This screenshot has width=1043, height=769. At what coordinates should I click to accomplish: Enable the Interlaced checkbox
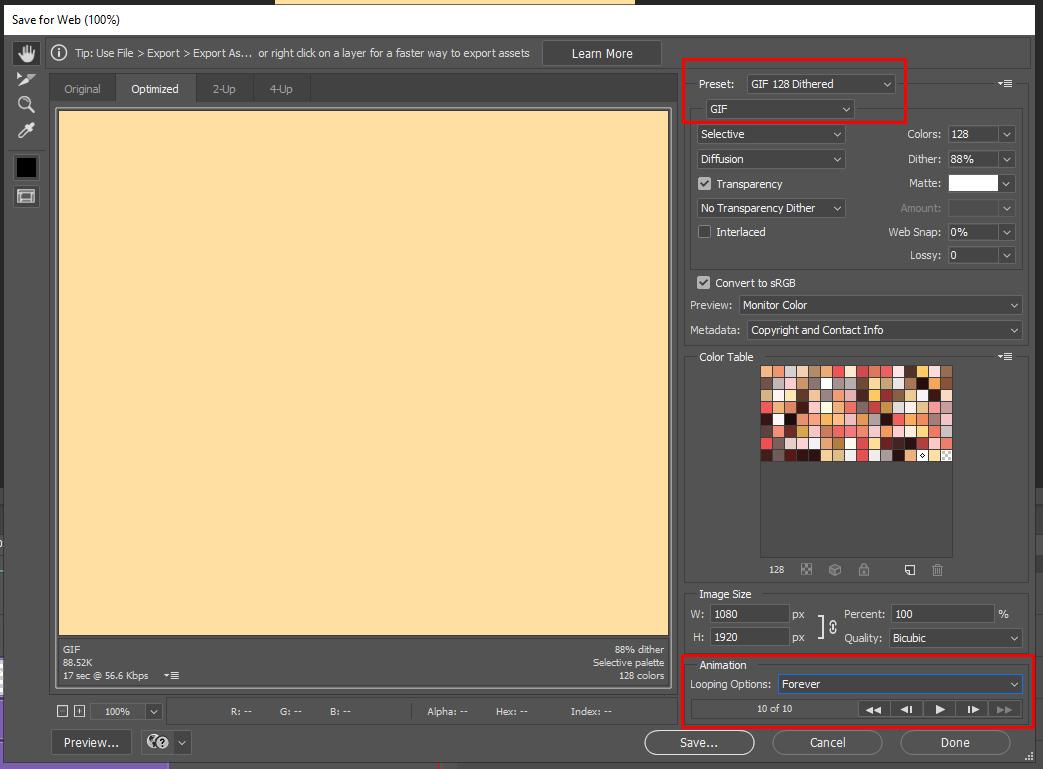coord(703,231)
